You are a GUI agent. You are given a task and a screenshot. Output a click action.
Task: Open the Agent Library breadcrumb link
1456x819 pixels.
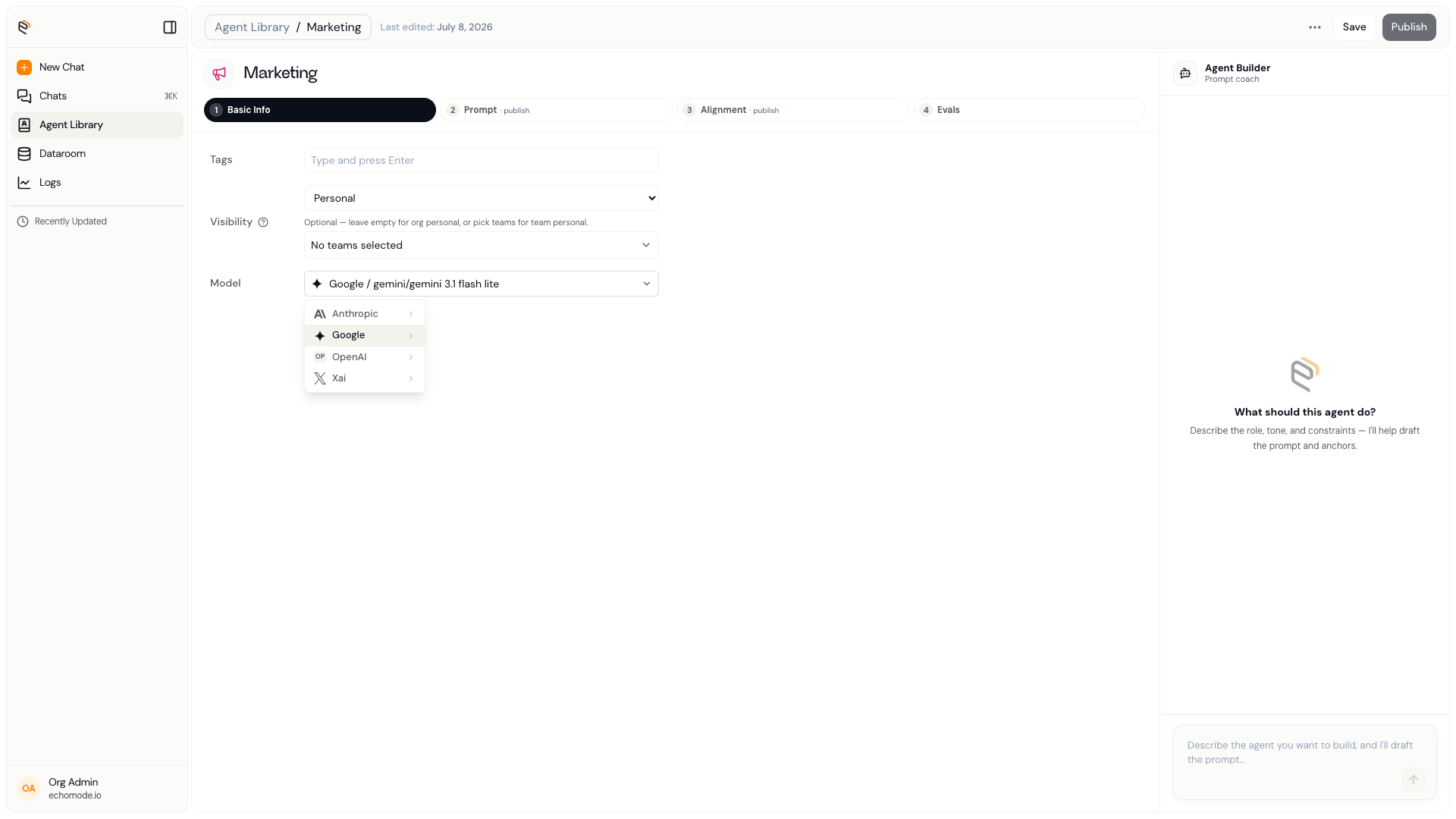pos(252,27)
